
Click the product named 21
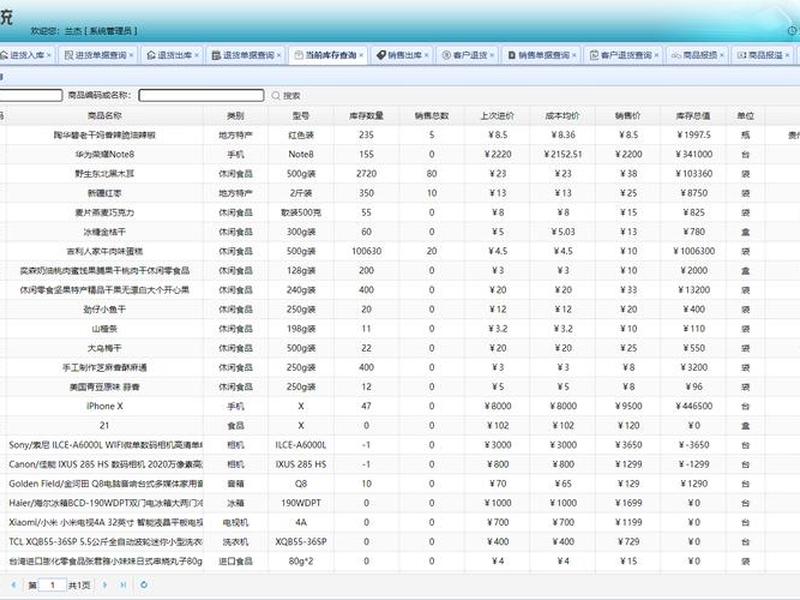click(105, 426)
